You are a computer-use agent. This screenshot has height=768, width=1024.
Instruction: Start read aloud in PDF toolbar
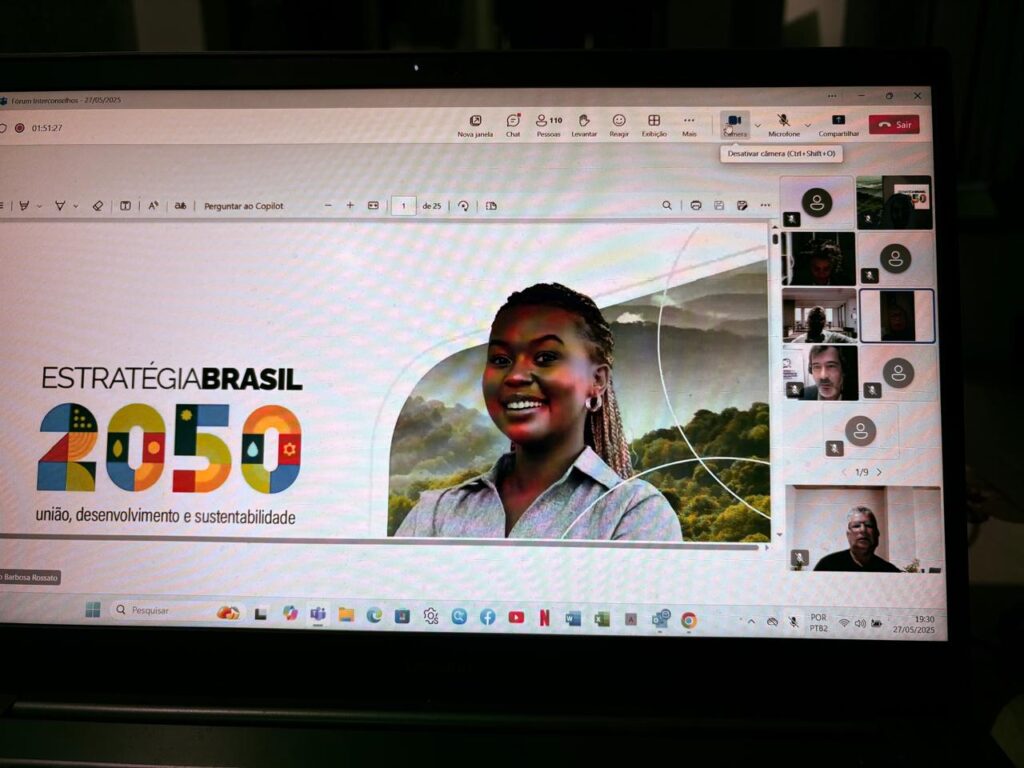click(x=153, y=206)
